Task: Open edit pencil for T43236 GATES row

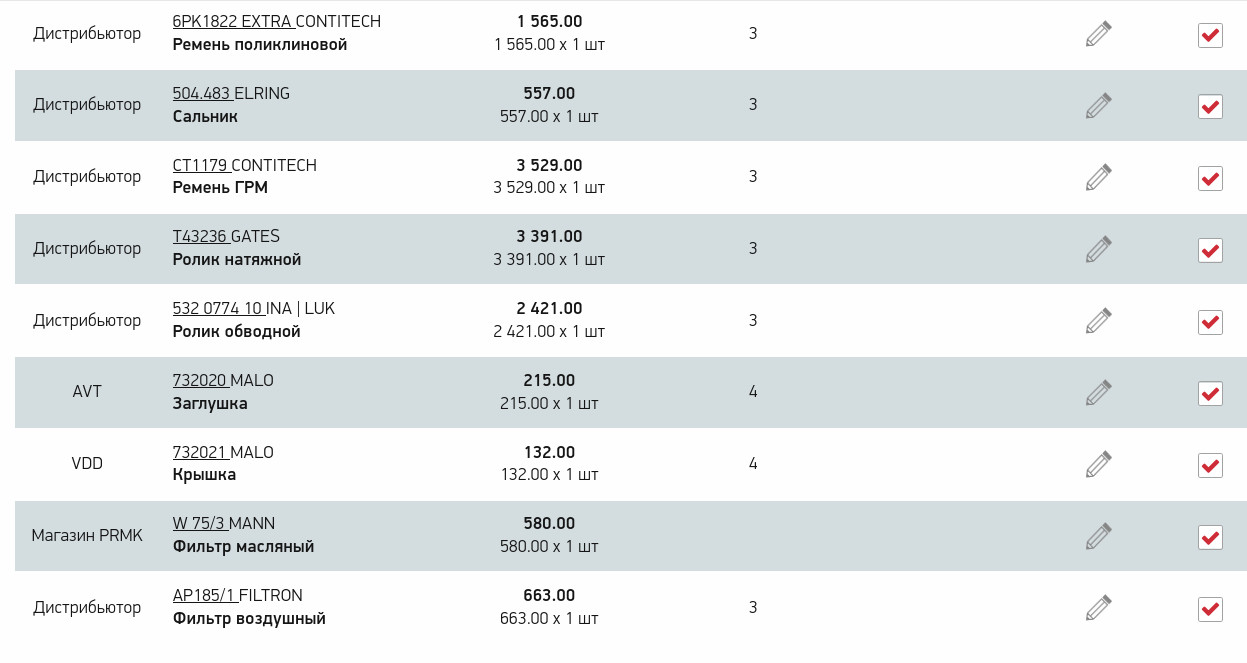Action: (x=1098, y=249)
